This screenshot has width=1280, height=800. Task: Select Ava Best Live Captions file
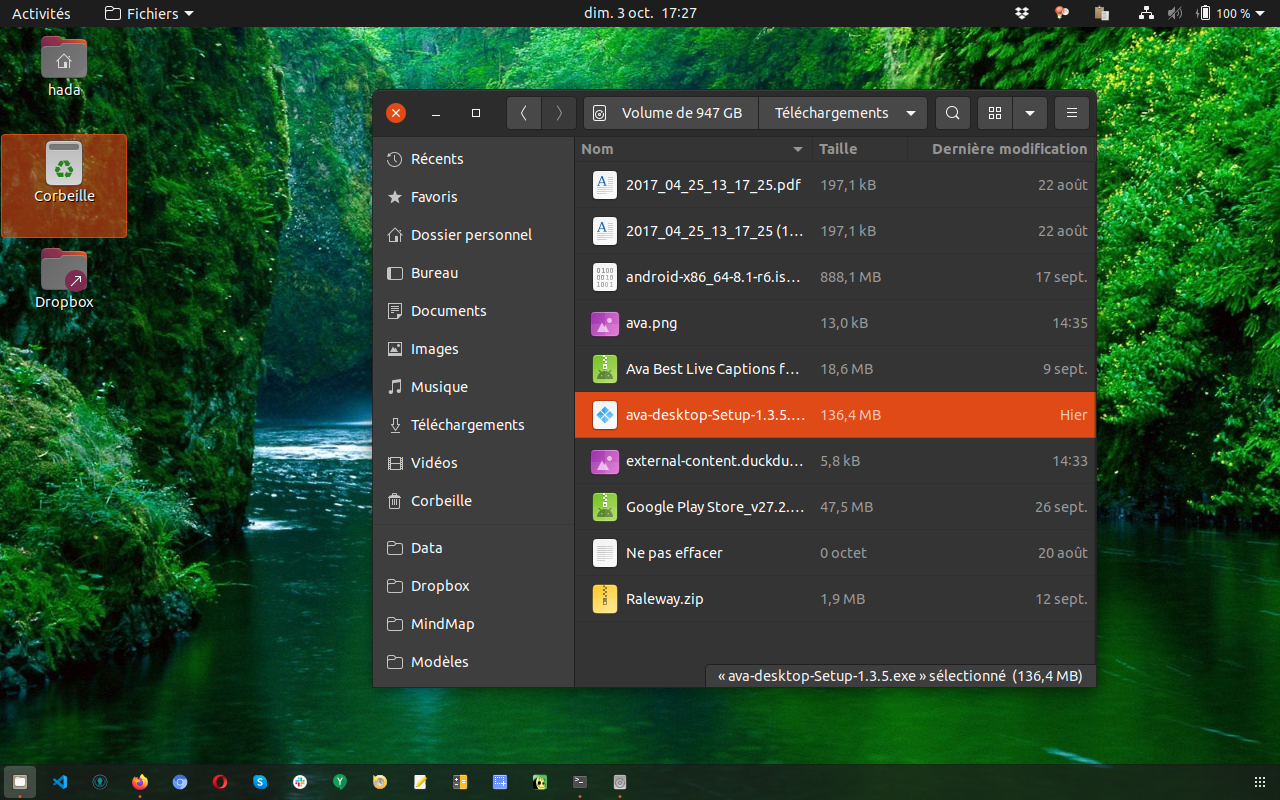[835, 369]
